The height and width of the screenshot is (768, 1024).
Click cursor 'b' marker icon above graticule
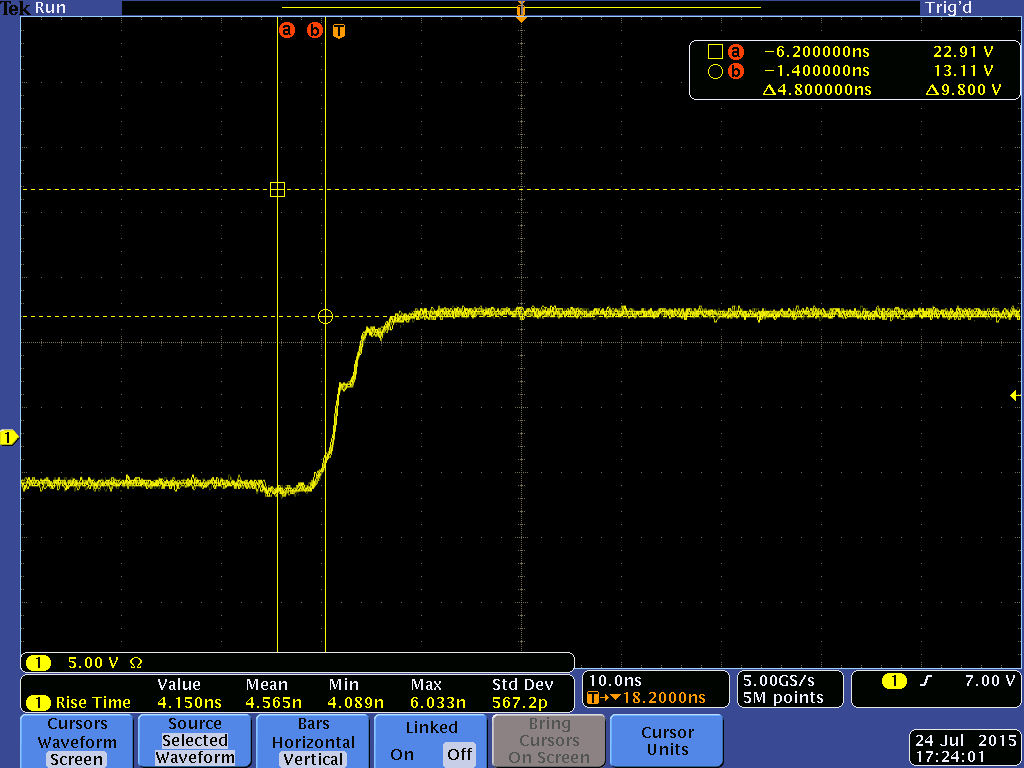point(314,30)
